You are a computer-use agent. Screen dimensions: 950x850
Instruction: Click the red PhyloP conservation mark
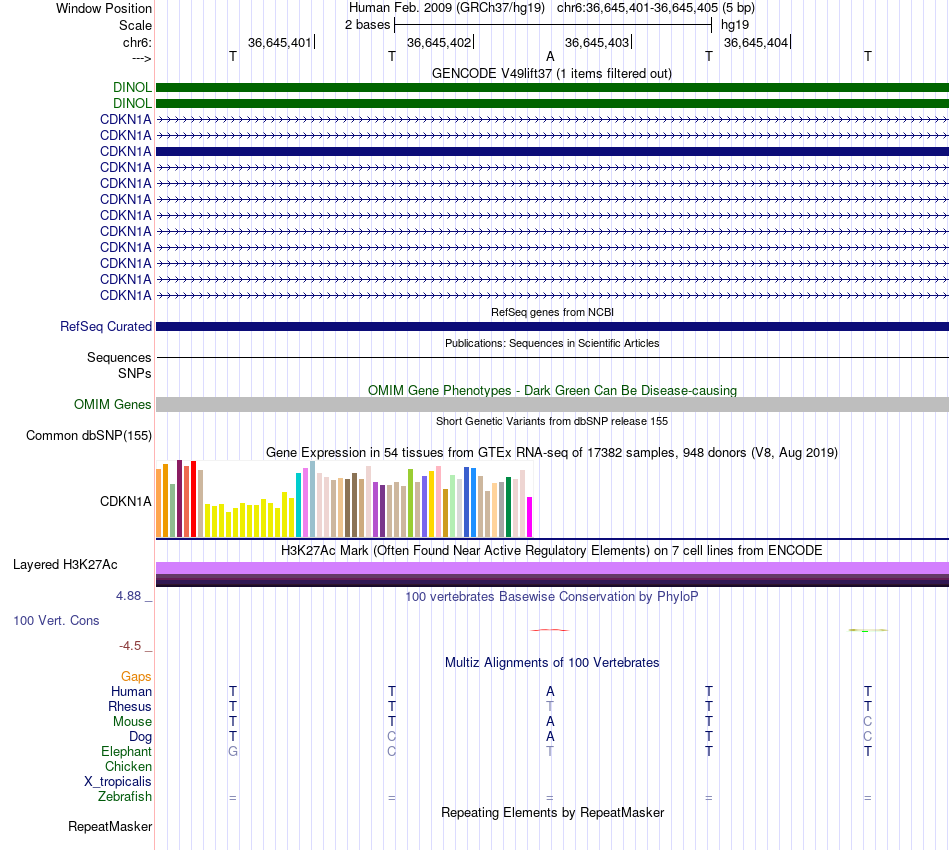point(550,630)
